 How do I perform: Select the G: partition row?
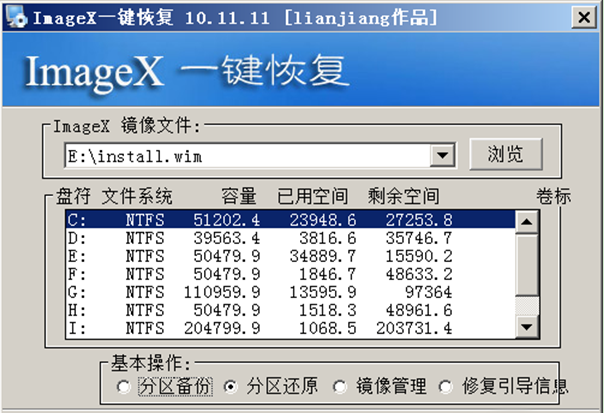pyautogui.click(x=291, y=292)
